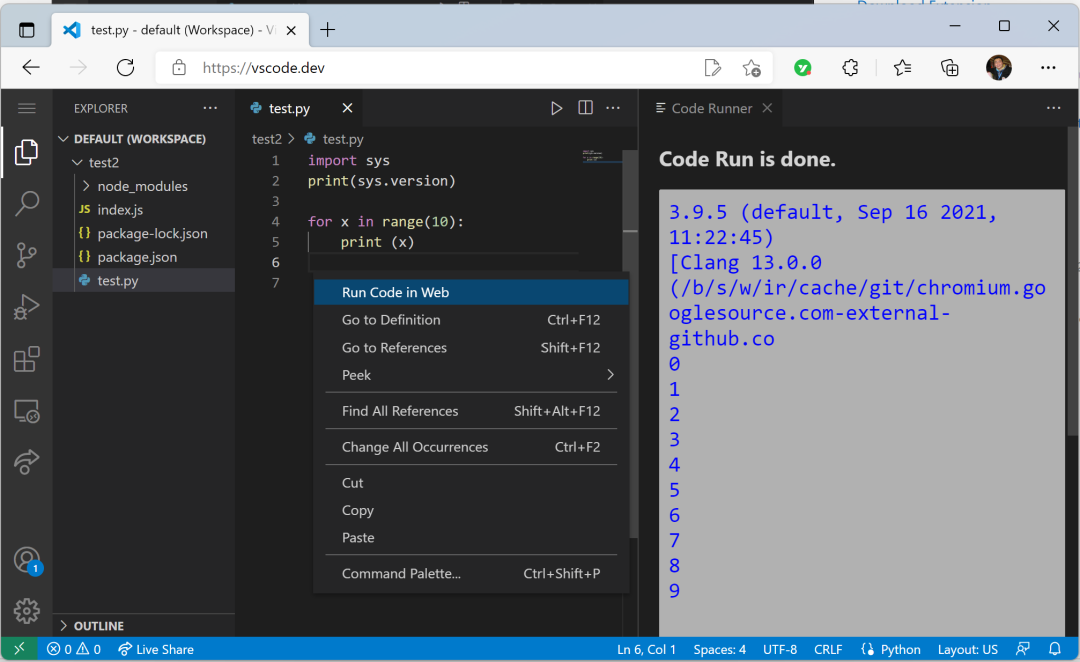Image resolution: width=1080 pixels, height=662 pixels.
Task: Click the test2 breadcrumb
Action: point(267,138)
